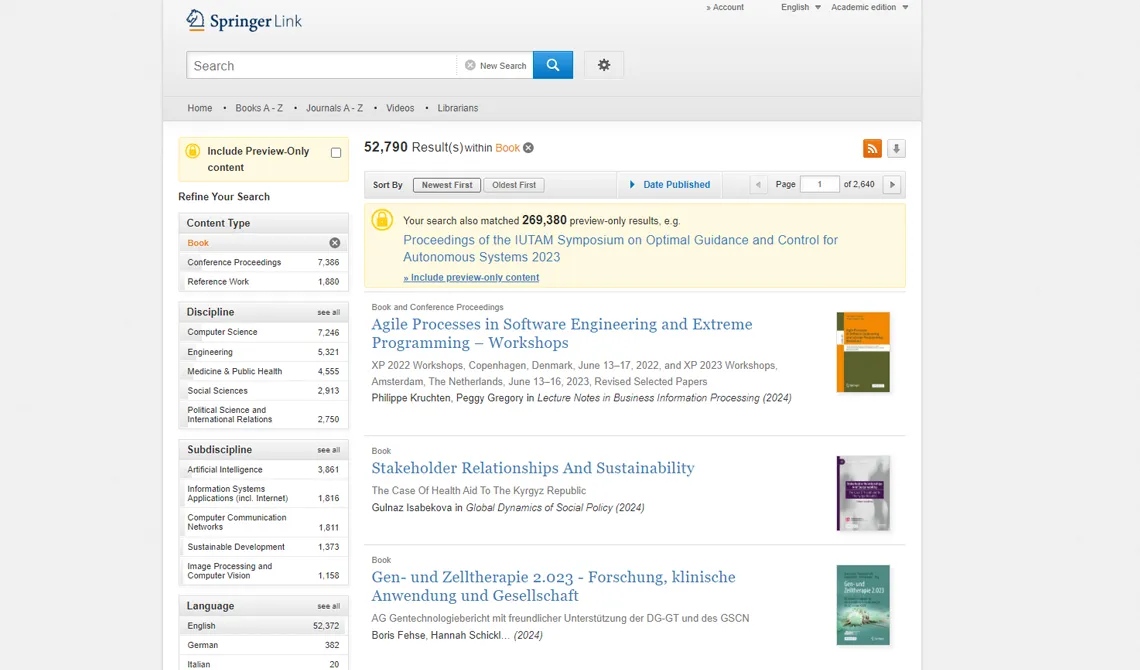
Task: Filter by Computer Communication Networks subdiscipline
Action: [x=263, y=522]
